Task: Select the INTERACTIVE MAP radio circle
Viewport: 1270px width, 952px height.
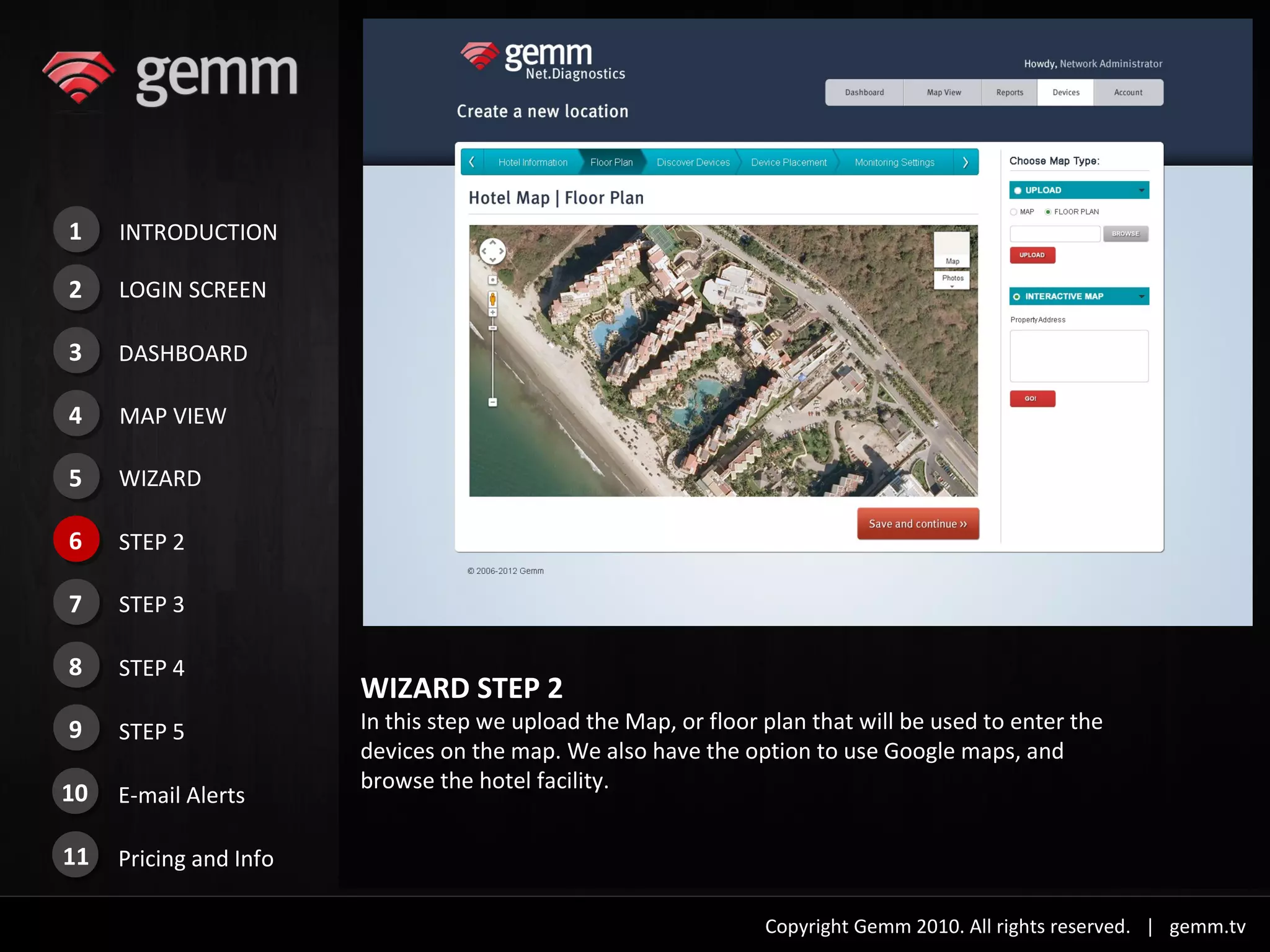Action: click(1017, 297)
